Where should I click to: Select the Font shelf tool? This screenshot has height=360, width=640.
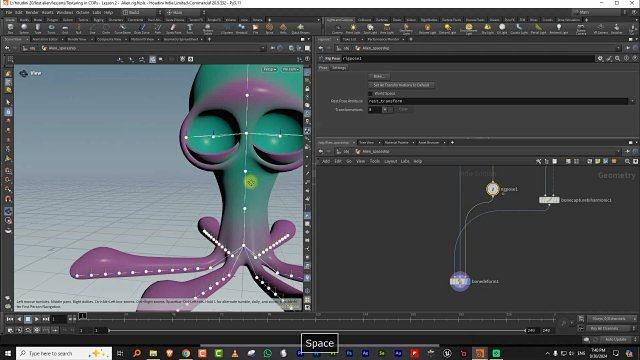tap(190, 29)
